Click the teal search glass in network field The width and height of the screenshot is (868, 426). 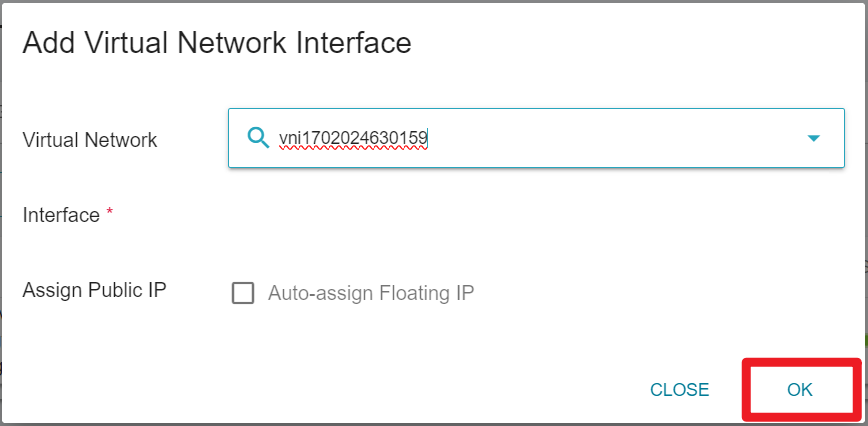coord(258,137)
